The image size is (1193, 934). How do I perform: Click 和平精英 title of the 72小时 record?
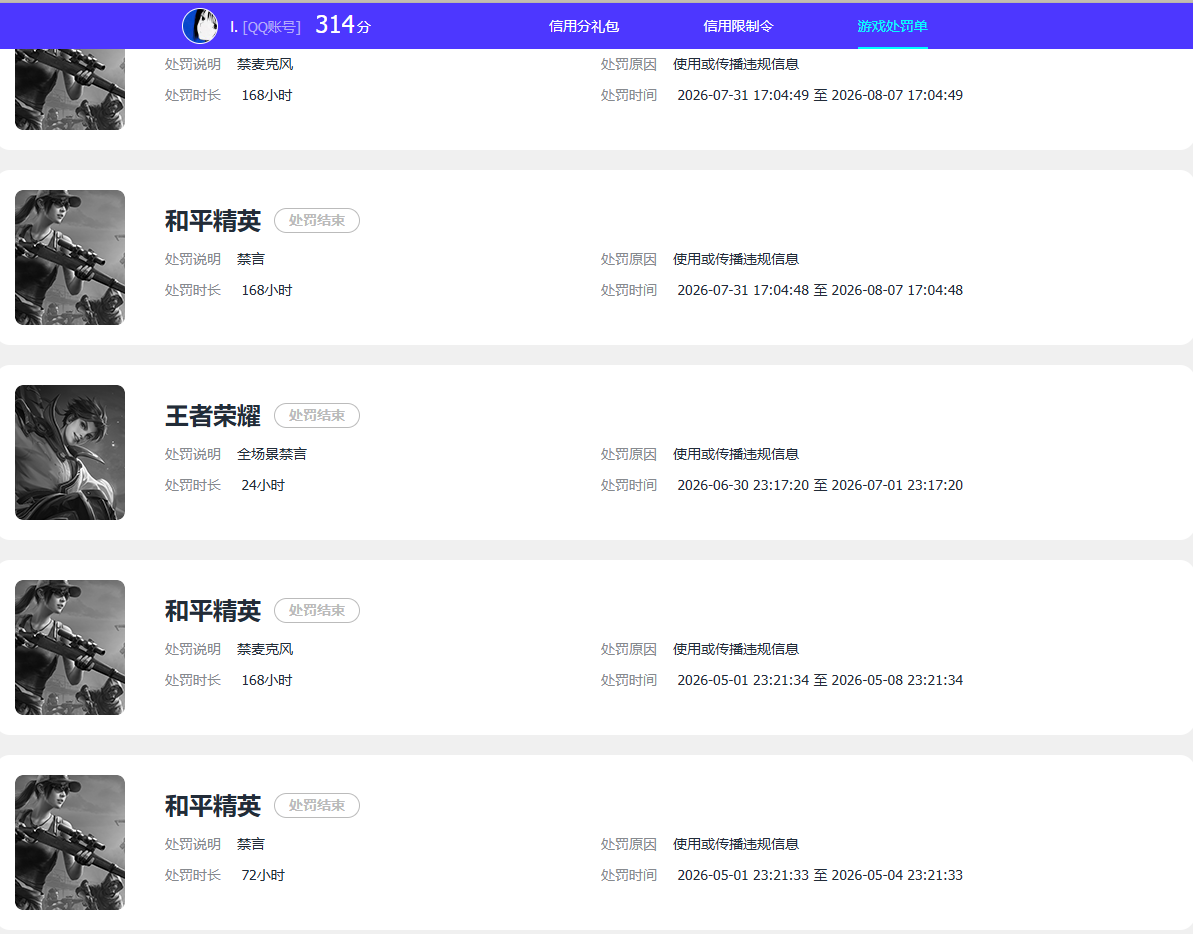(x=213, y=806)
